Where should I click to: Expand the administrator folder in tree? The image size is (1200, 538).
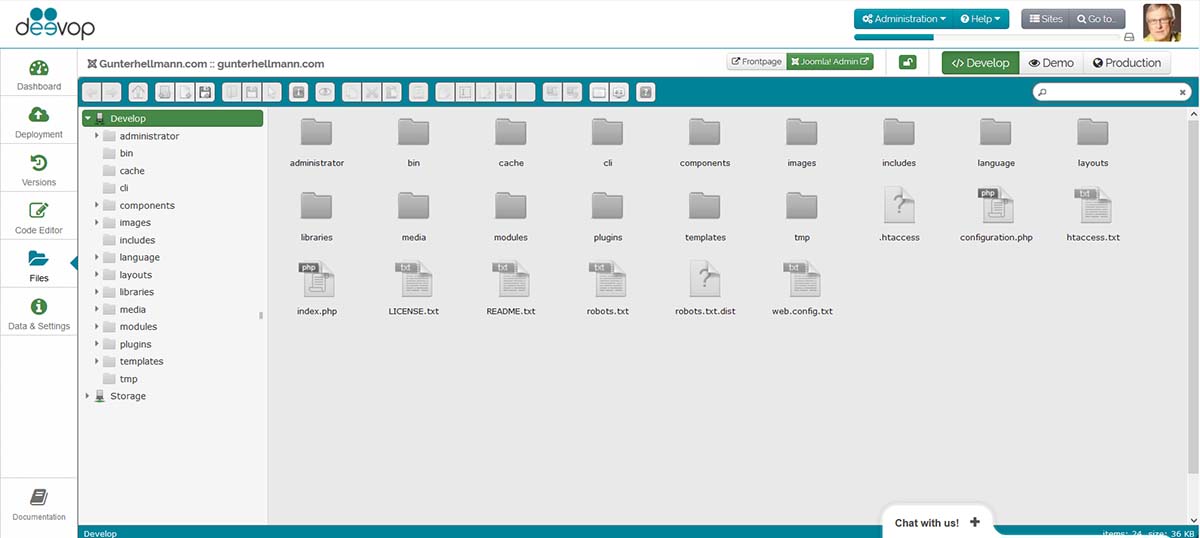[97, 136]
